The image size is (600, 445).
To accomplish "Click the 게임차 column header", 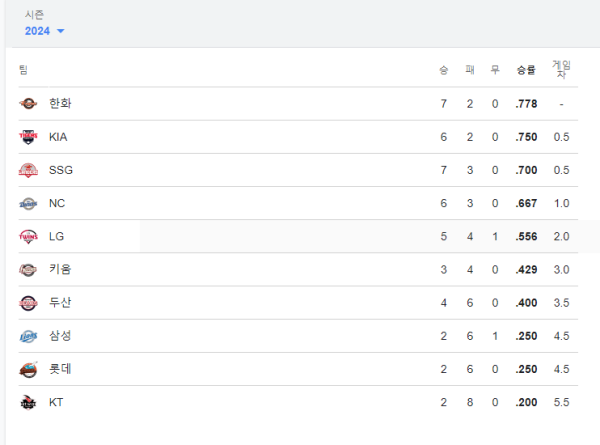I will point(561,69).
